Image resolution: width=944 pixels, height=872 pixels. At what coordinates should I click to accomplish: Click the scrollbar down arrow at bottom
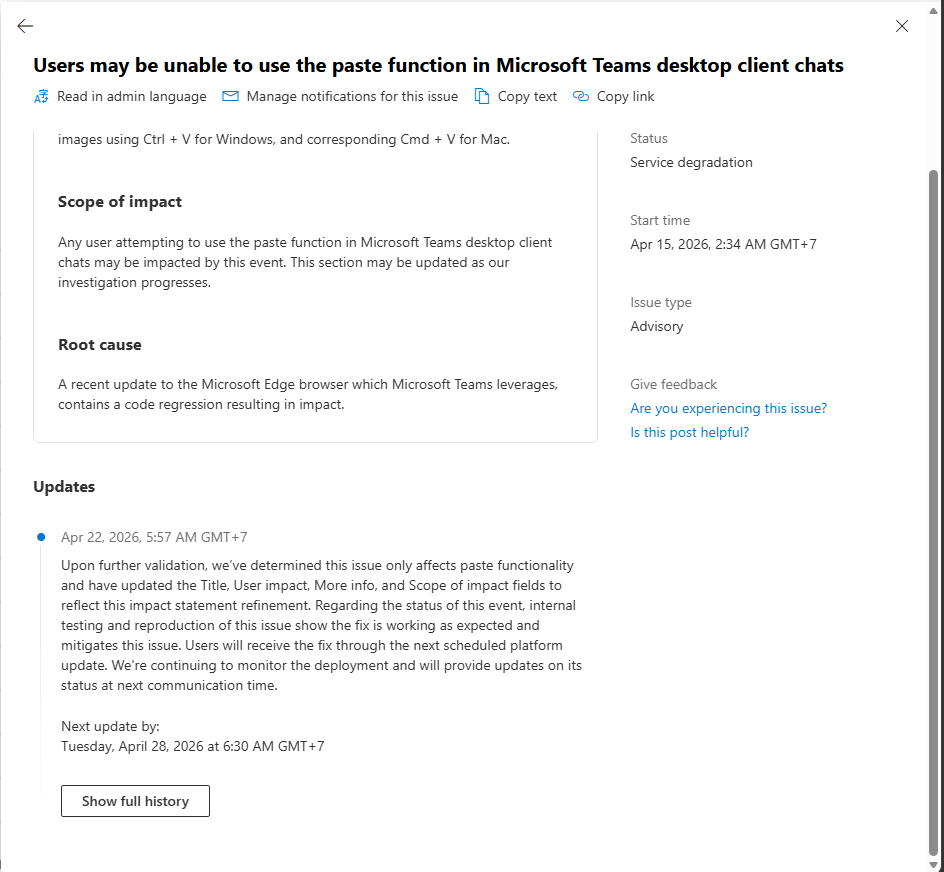[933, 865]
